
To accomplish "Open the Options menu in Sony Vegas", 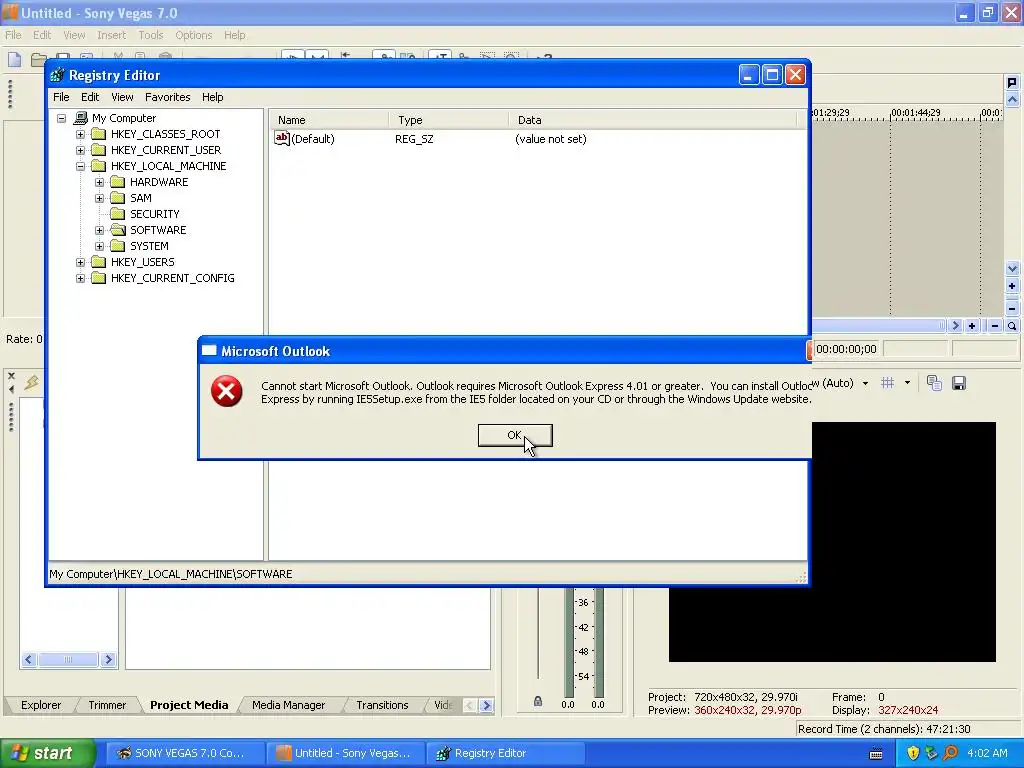I will (x=193, y=35).
